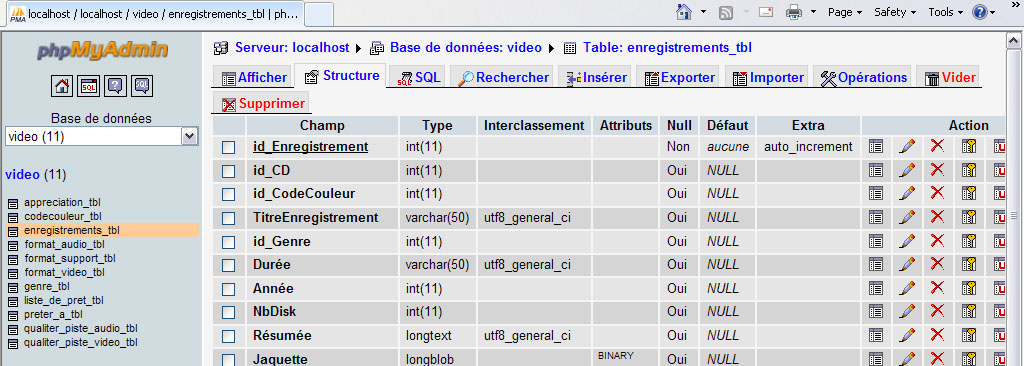Follow the Base de données: video breadcrumb

[466, 48]
